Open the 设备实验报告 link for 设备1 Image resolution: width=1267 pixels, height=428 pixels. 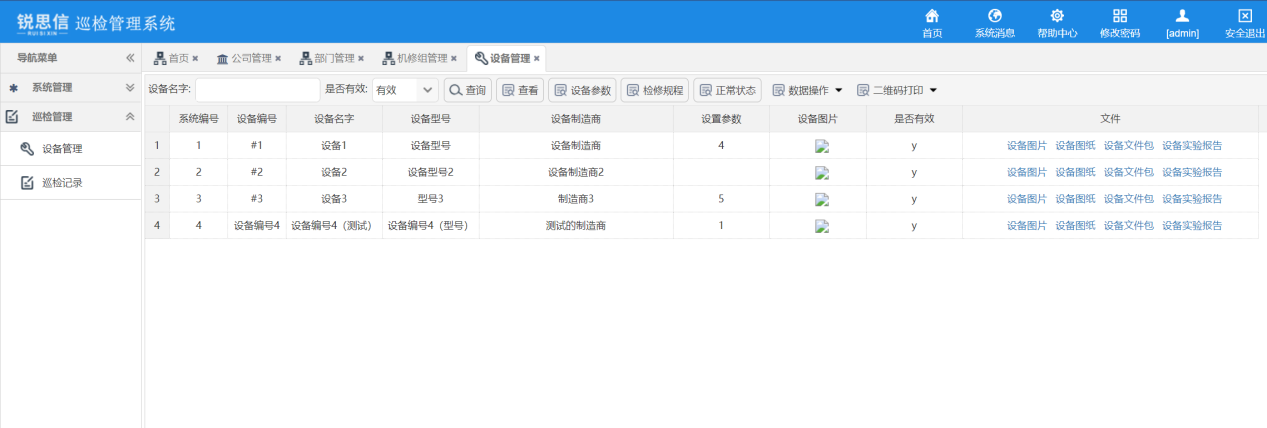[x=1192, y=145]
